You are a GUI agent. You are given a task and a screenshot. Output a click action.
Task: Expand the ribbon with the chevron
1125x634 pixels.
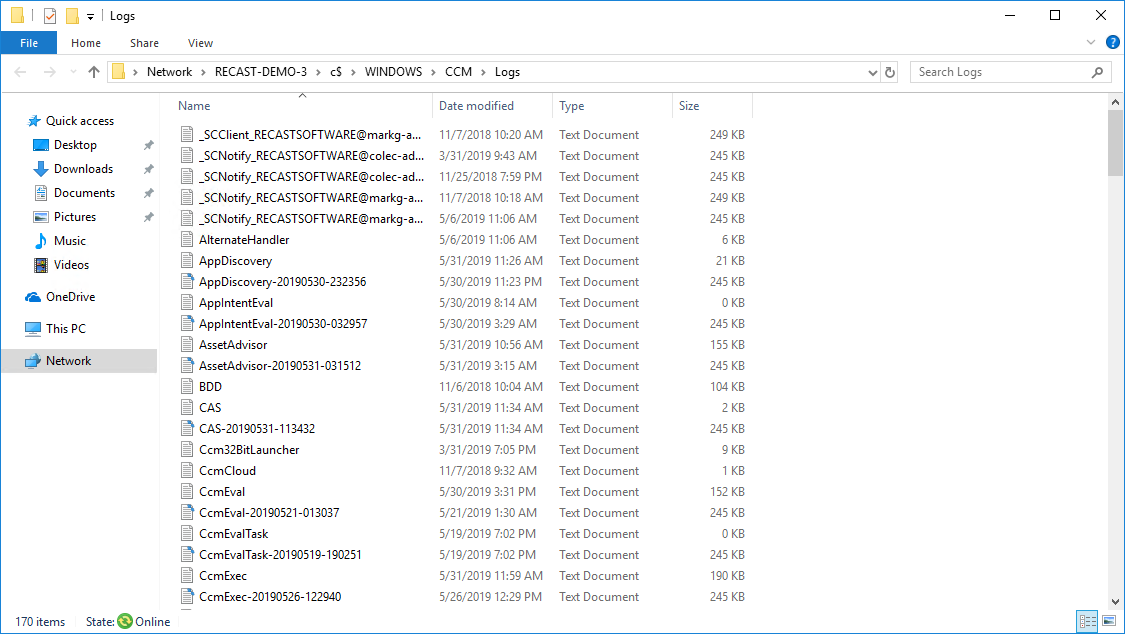tap(1091, 42)
